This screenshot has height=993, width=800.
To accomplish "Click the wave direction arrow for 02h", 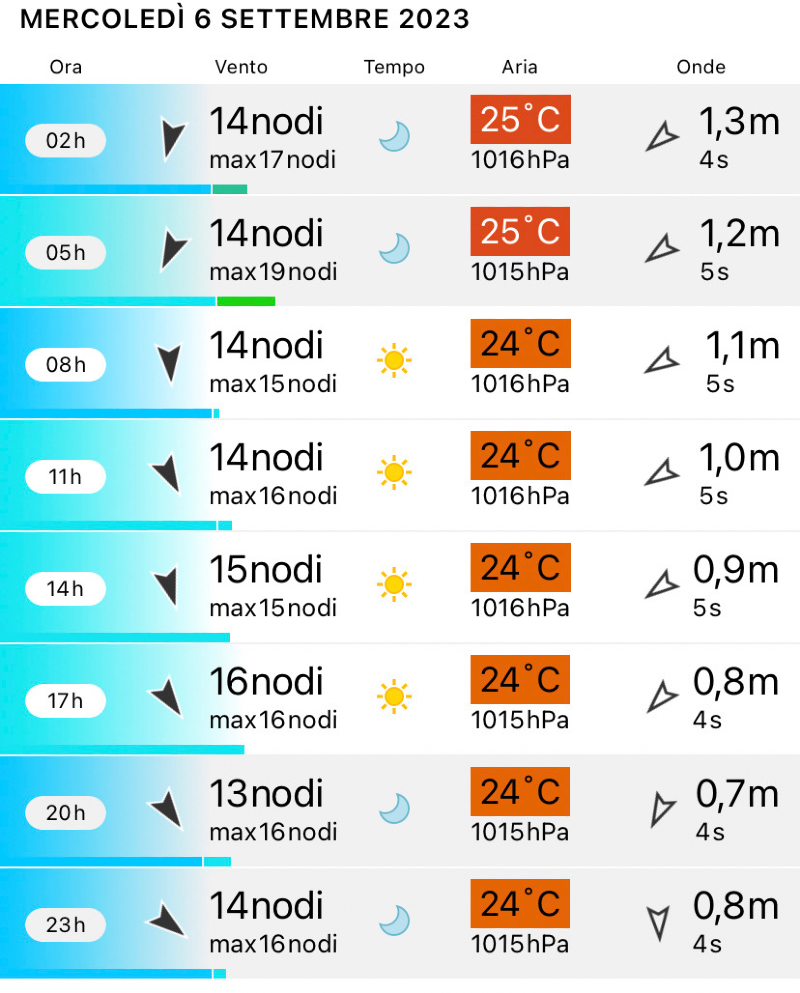I will click(x=661, y=137).
